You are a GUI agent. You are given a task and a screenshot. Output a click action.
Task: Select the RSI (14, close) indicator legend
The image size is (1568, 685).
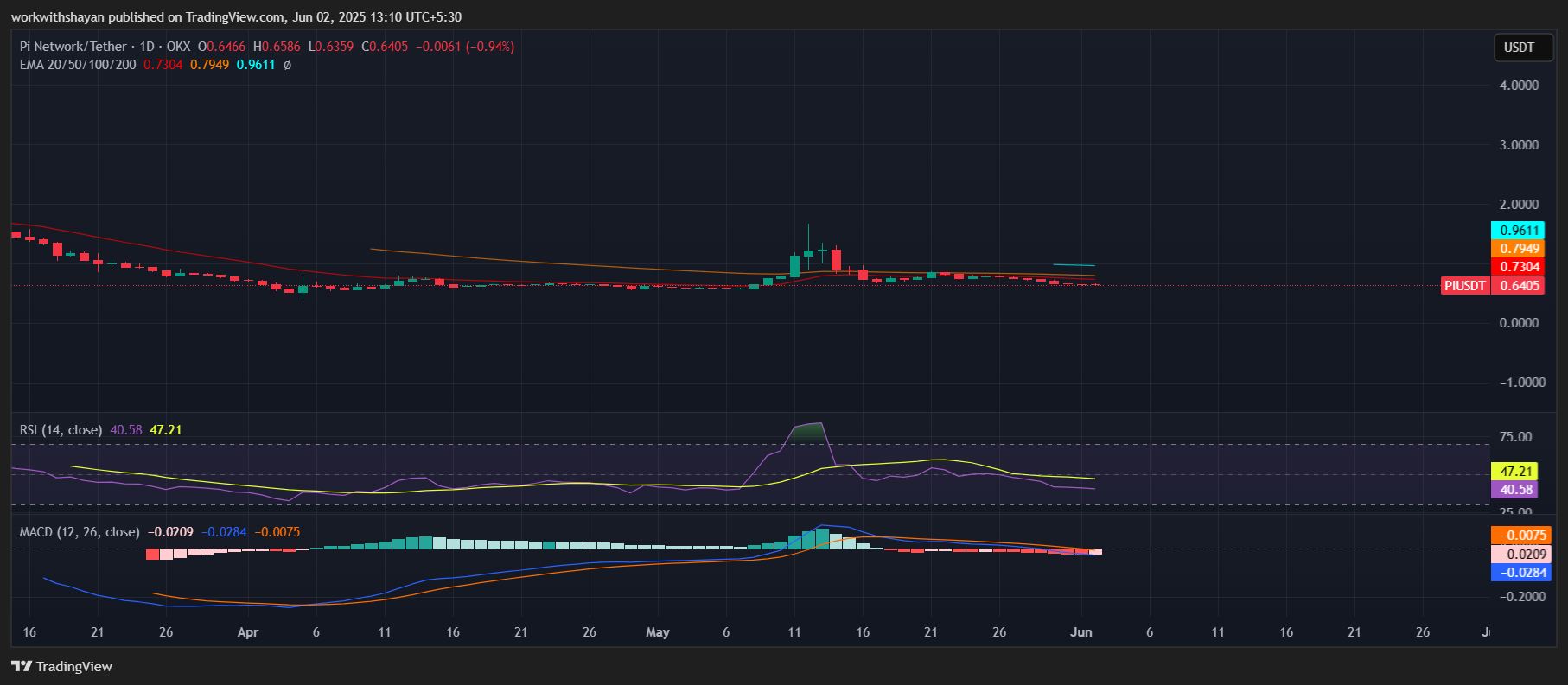point(61,430)
